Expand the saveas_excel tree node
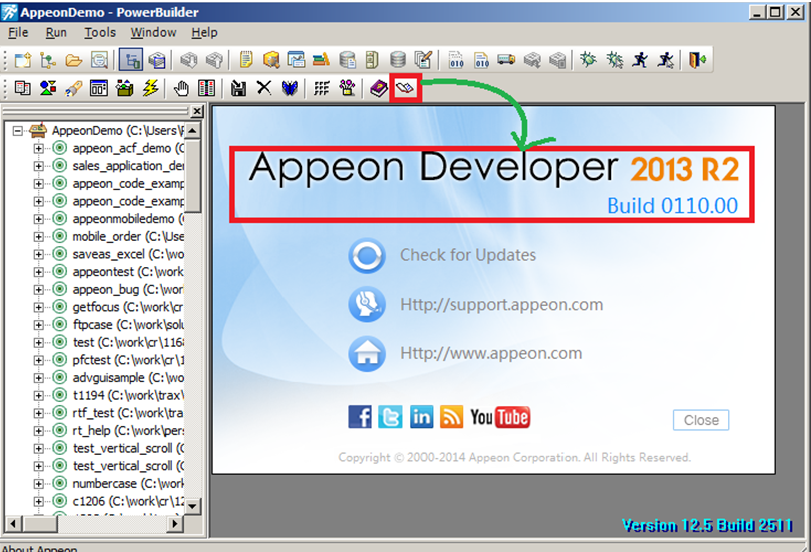 click(x=38, y=254)
